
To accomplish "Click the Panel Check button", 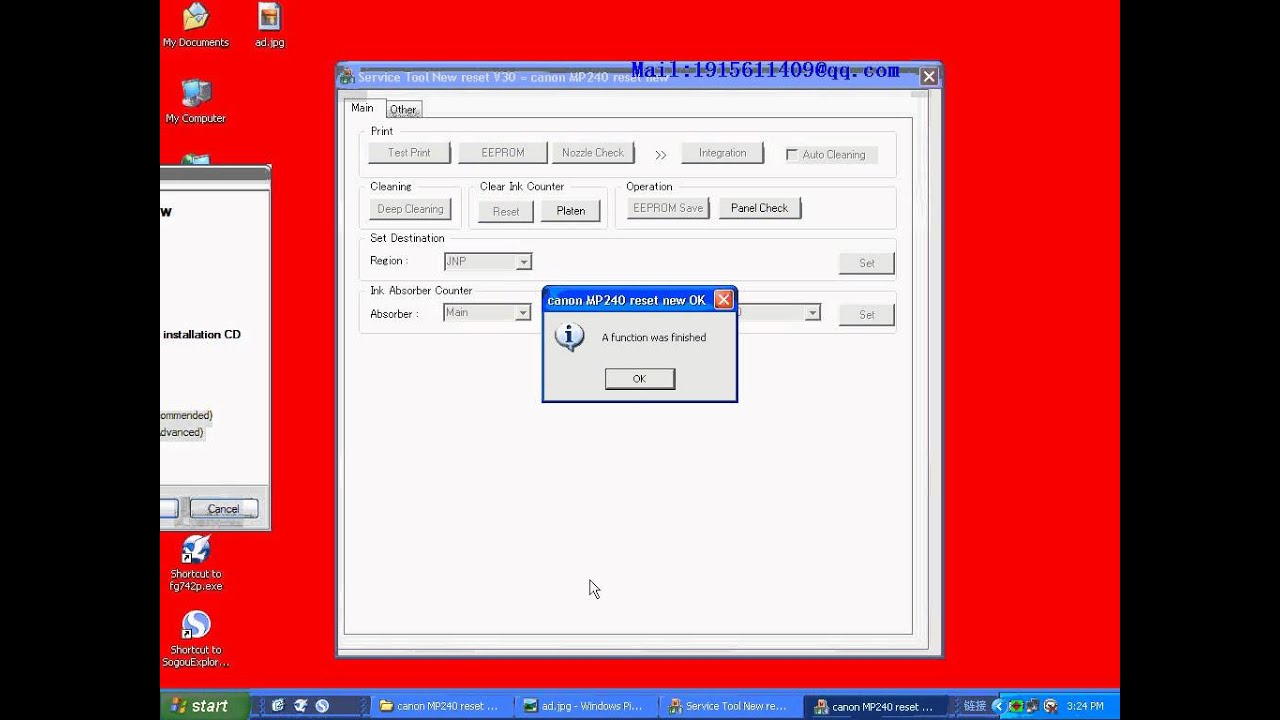I will point(760,208).
